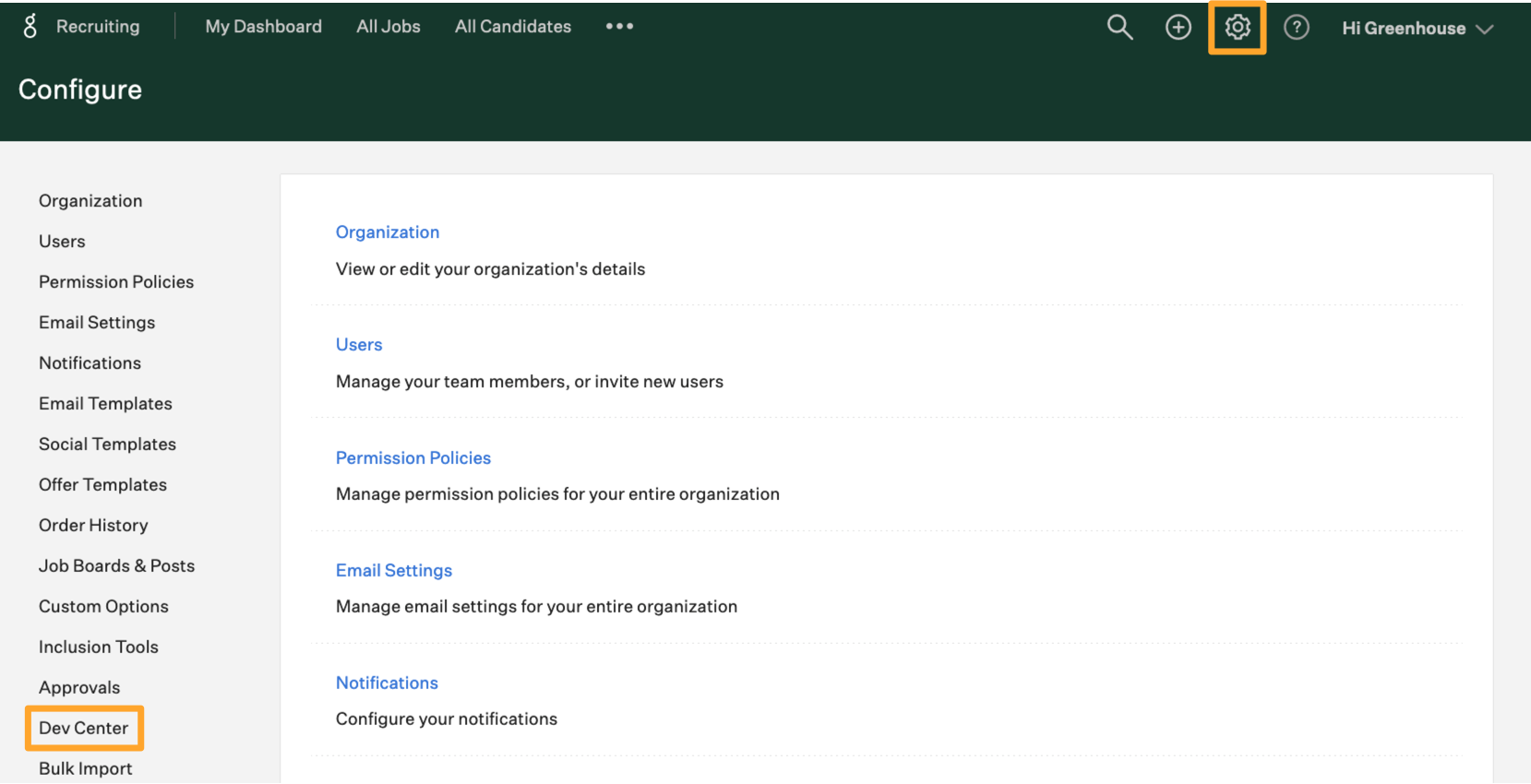Image resolution: width=1531 pixels, height=784 pixels.
Task: Go to My Dashboard
Action: tap(263, 27)
